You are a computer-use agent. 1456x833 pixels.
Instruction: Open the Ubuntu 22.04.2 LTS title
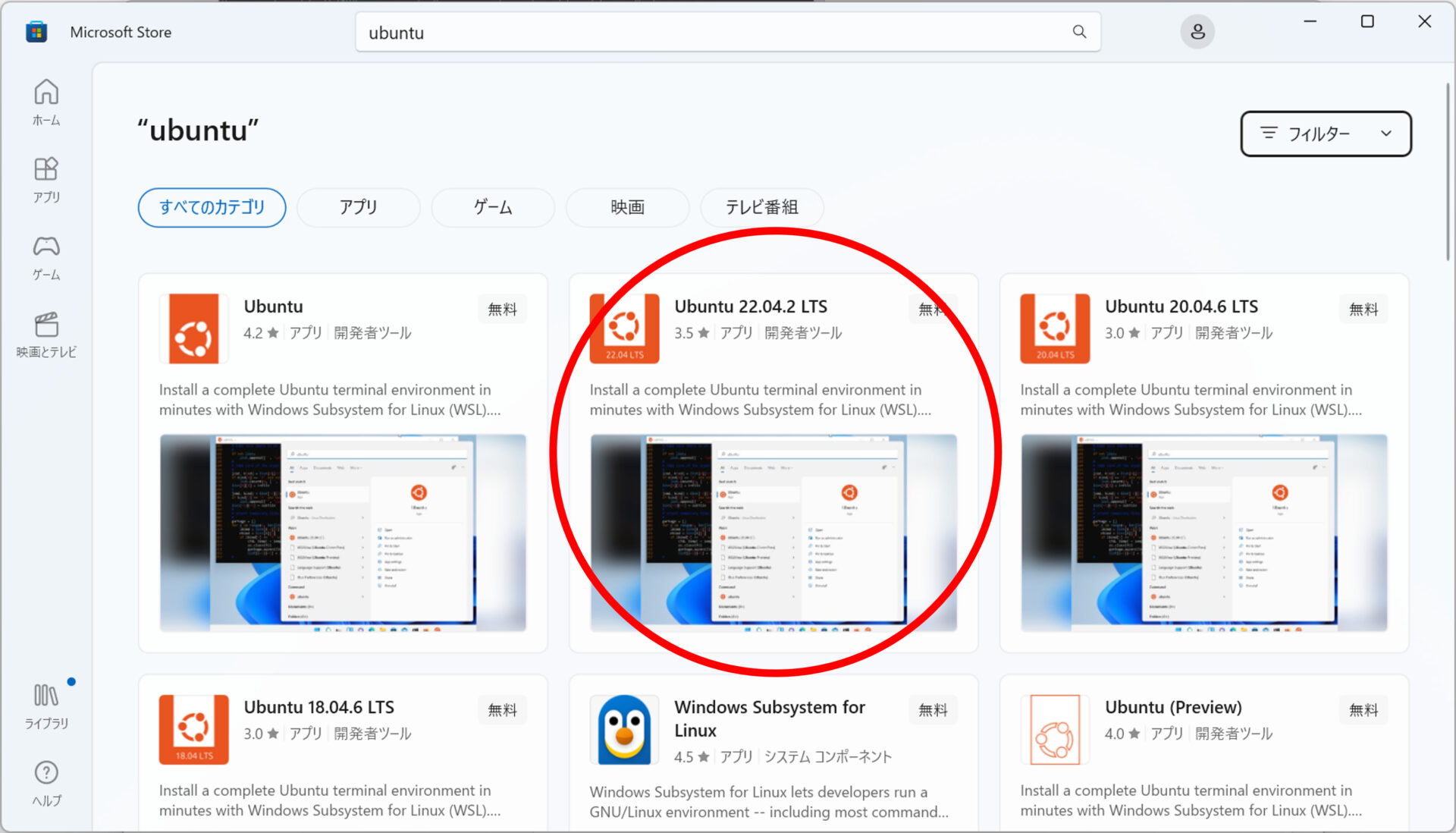click(751, 306)
